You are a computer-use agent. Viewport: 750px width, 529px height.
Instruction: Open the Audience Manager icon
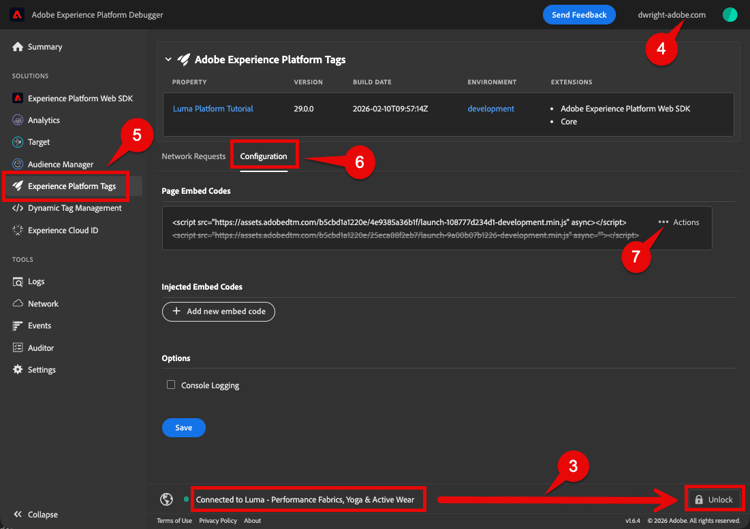coord(18,164)
